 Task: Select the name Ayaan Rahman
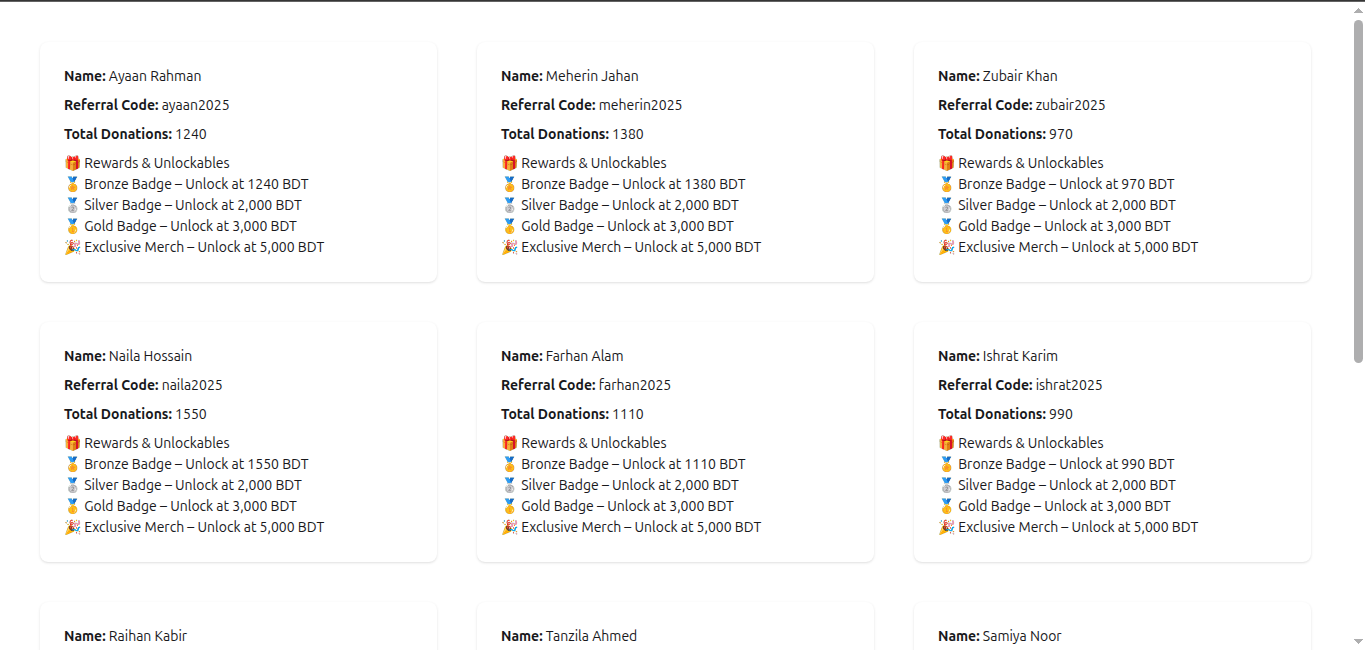click(155, 76)
